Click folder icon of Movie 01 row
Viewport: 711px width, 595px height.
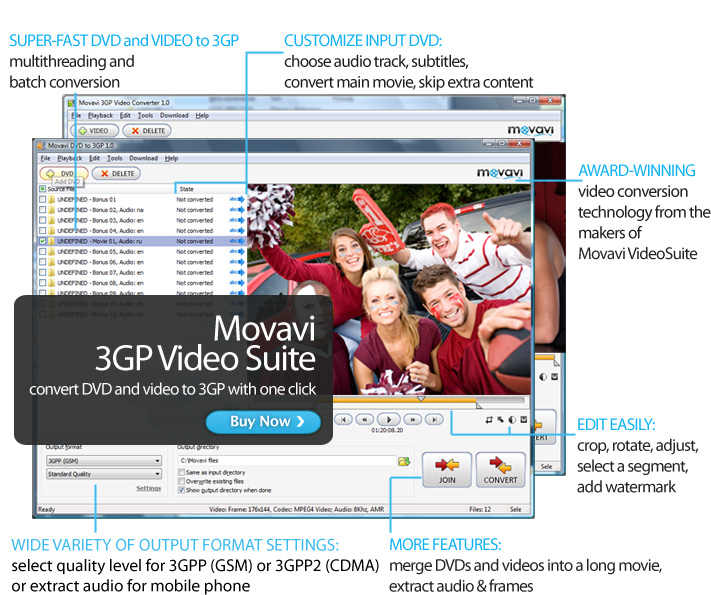tap(51, 241)
